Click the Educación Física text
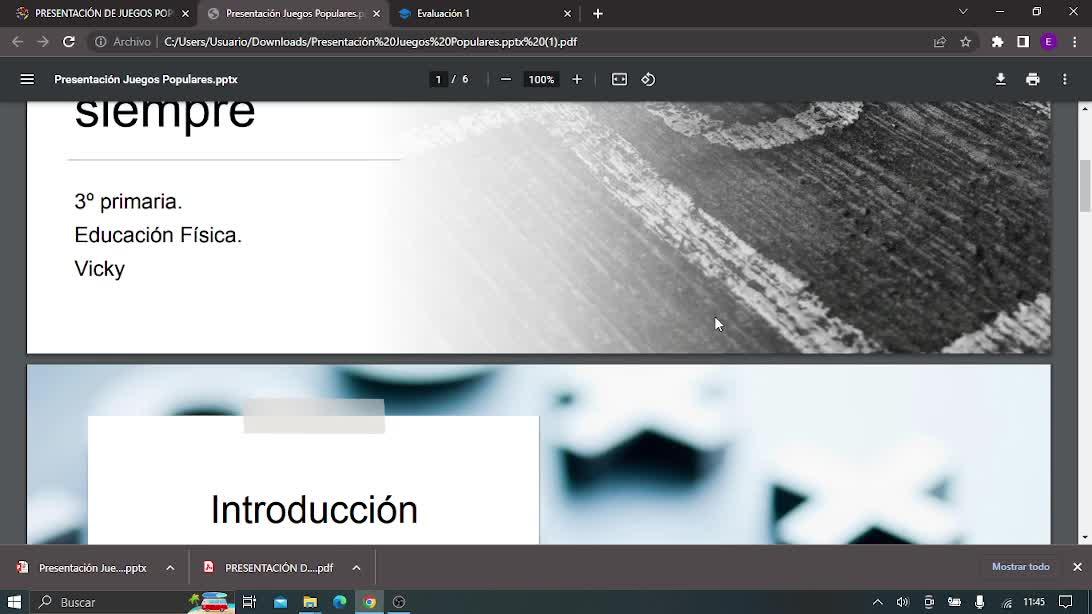1092x614 pixels. pyautogui.click(x=158, y=235)
